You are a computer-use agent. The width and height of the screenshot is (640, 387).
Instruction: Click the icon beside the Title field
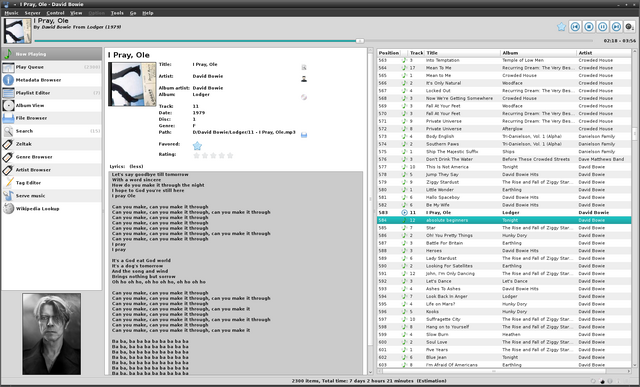click(304, 67)
